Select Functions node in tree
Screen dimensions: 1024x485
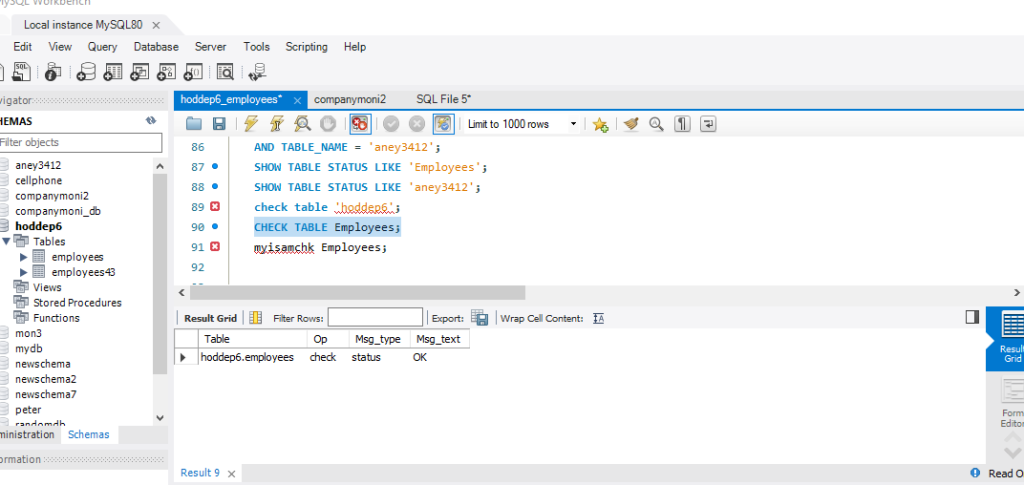tap(56, 318)
